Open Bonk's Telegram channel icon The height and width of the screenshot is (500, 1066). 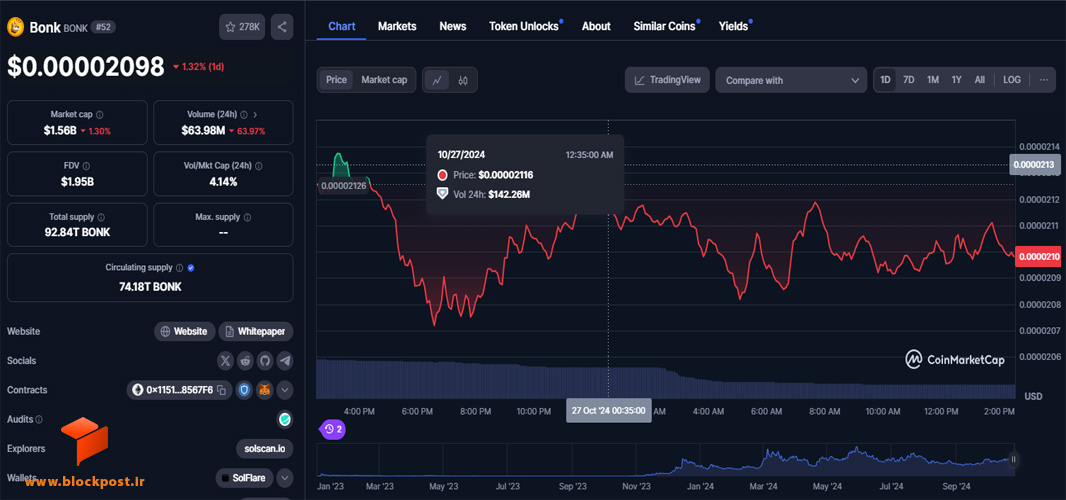pos(285,361)
